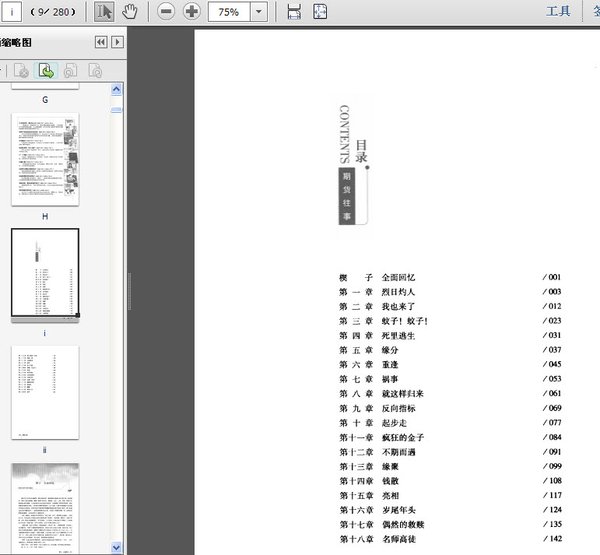600x555 pixels.
Task: Click the delete pages icon in thumbnails panel
Action: coord(20,71)
